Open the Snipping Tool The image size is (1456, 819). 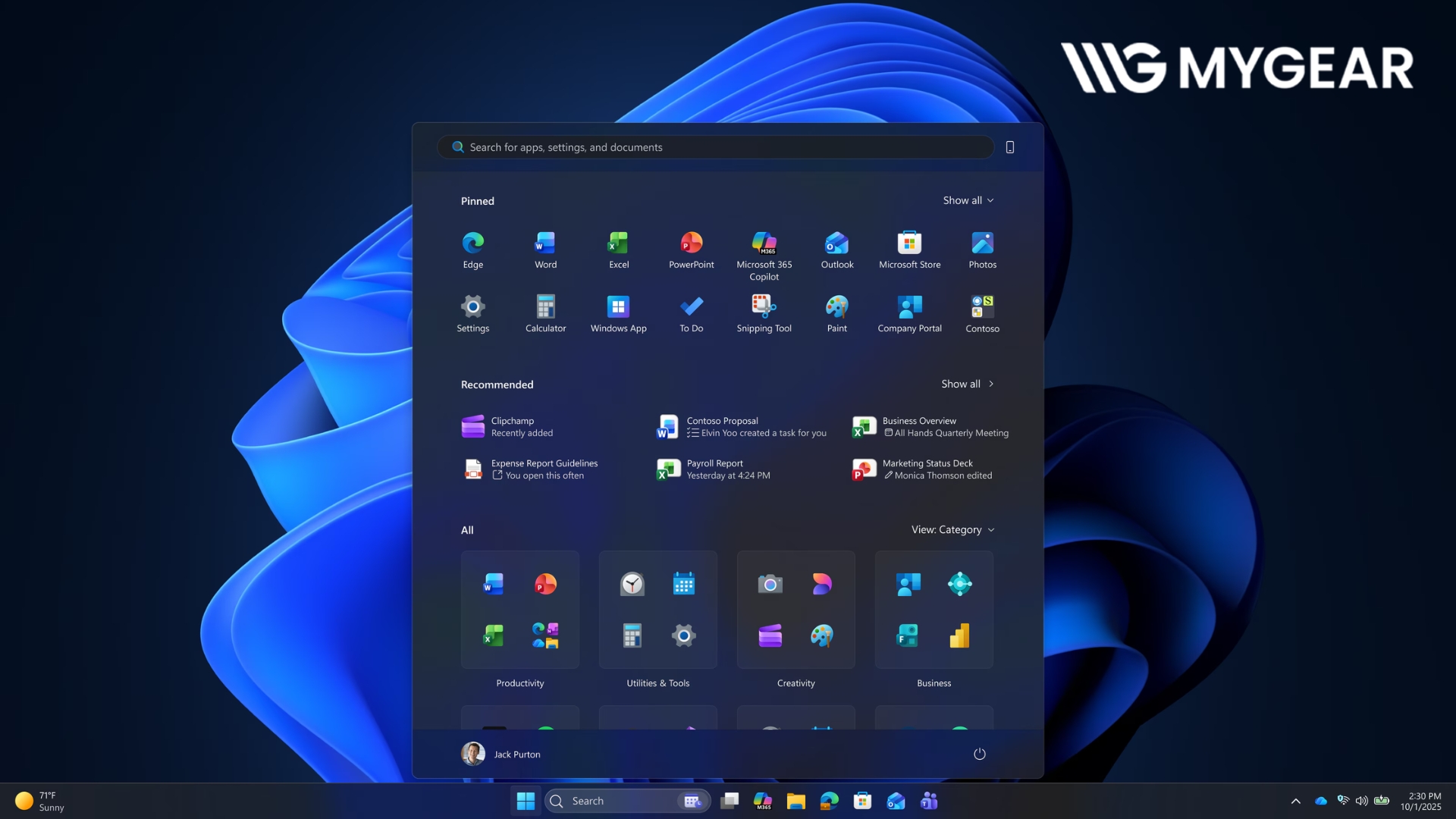click(764, 314)
